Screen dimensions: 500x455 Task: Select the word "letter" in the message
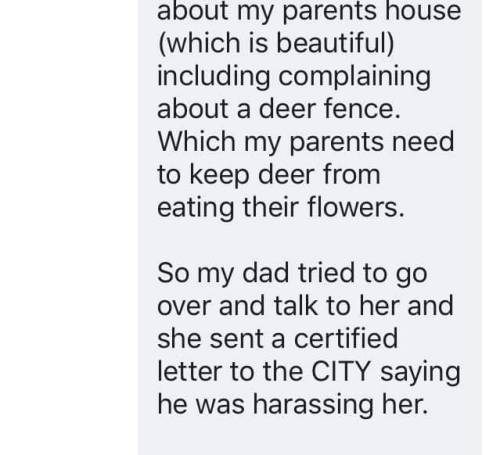(189, 371)
